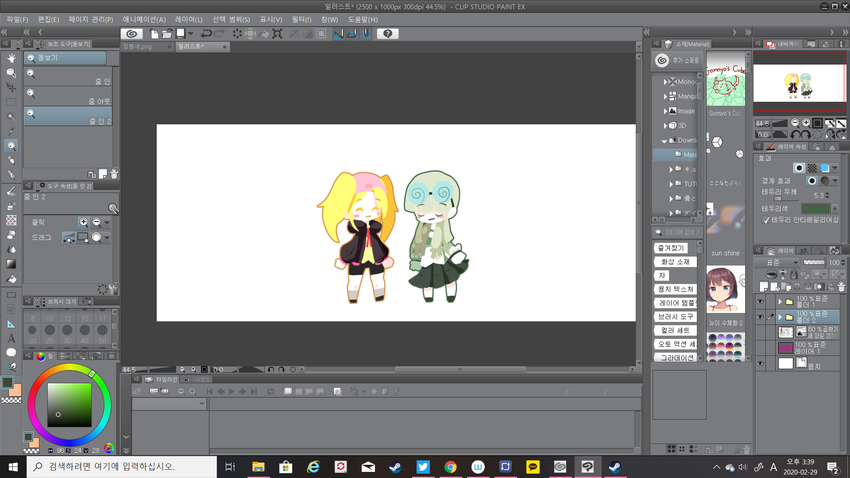Expand the Manga material folder
The width and height of the screenshot is (850, 478).
(665, 96)
